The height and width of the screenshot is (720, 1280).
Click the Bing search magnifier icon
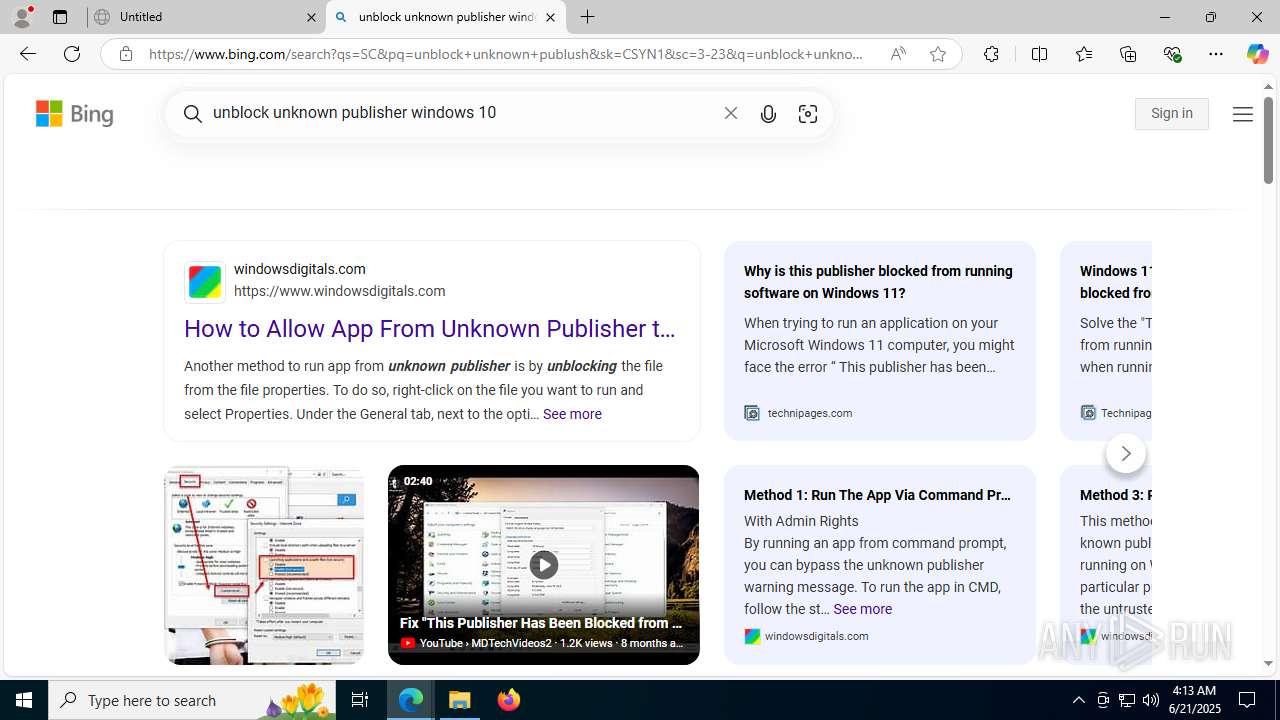[193, 114]
